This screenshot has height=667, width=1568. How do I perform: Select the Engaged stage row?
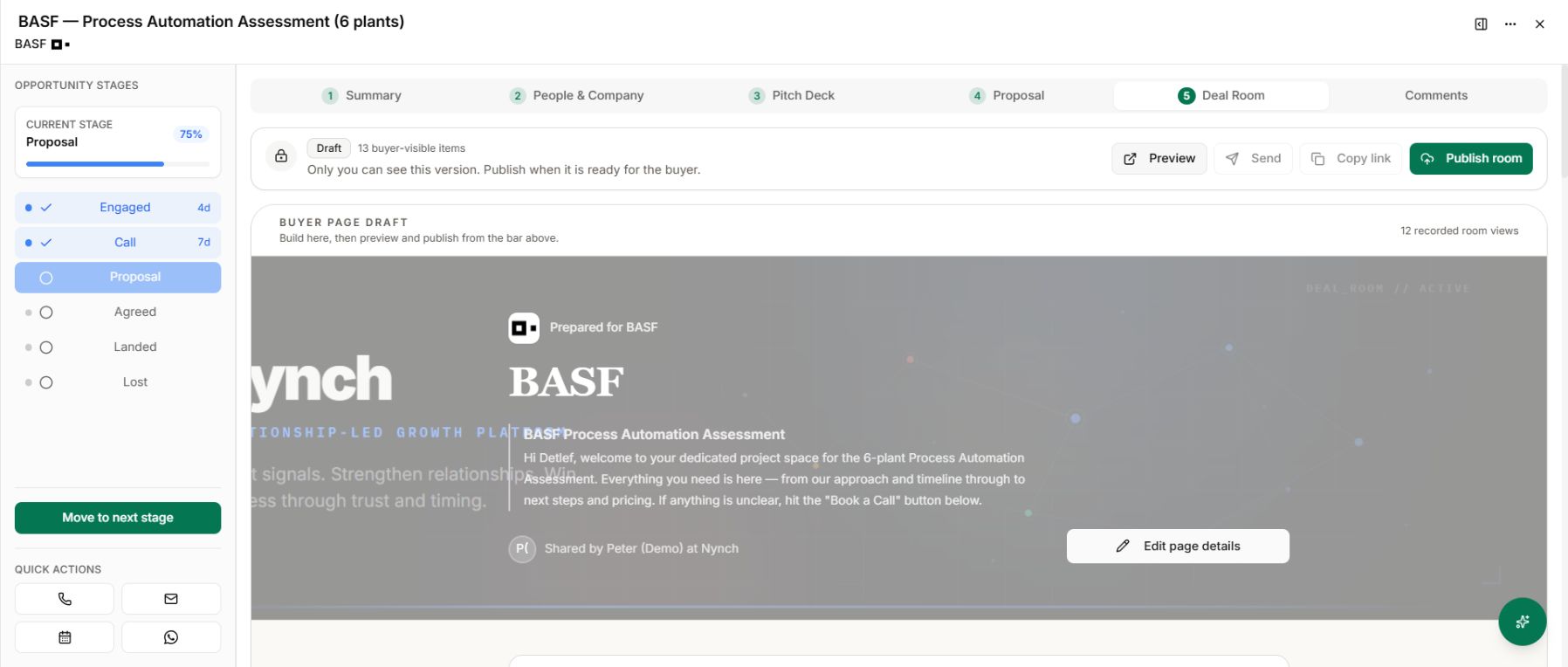click(118, 208)
